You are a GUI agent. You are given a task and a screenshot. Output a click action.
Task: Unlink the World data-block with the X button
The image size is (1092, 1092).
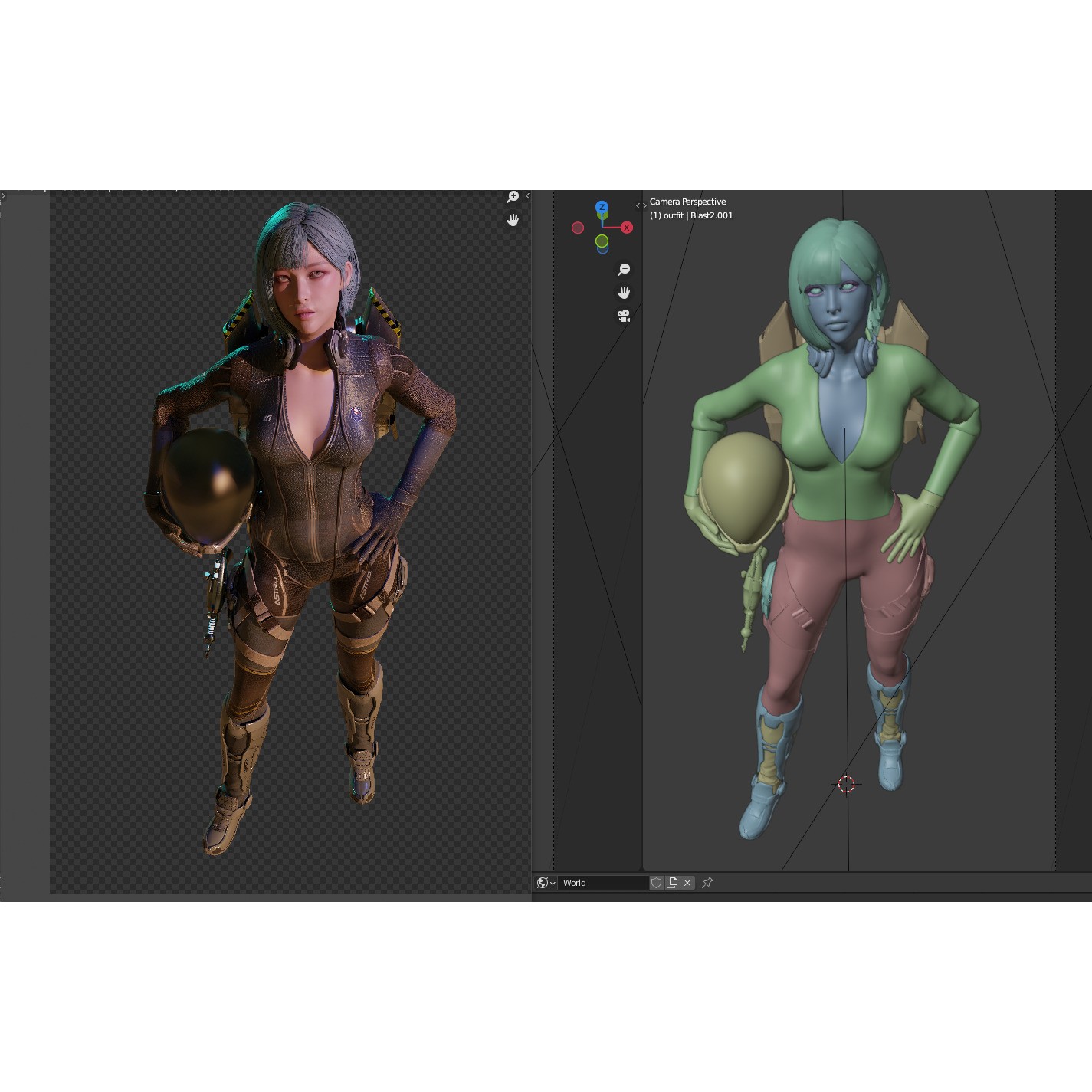[x=687, y=882]
